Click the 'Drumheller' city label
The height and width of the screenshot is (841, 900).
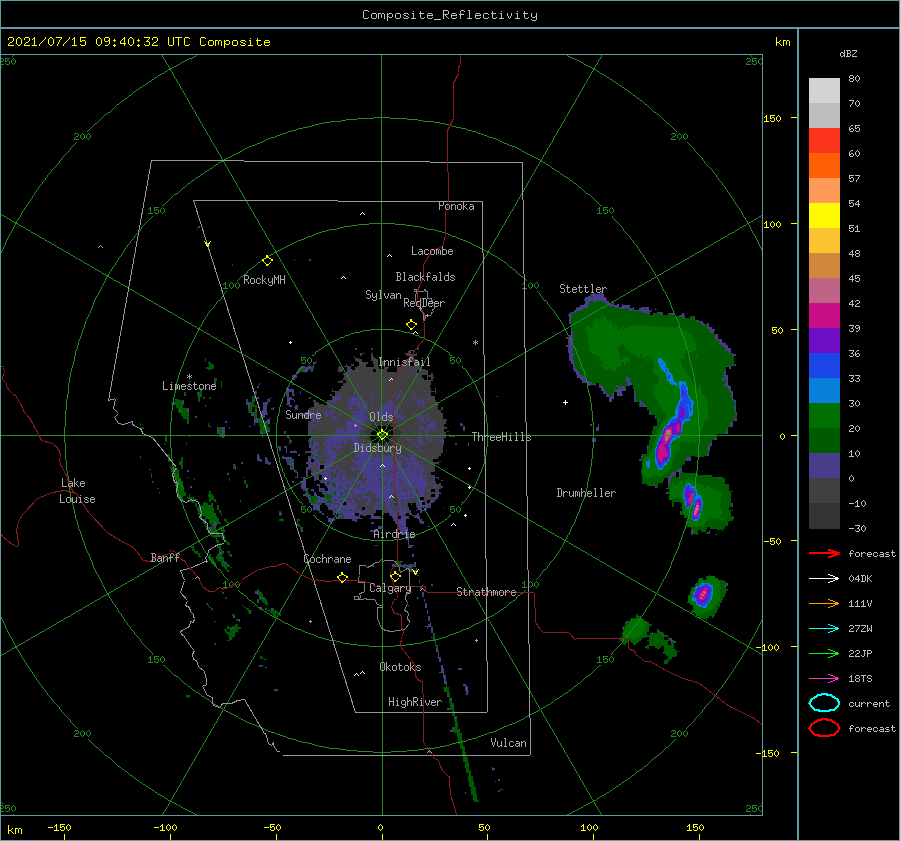coord(586,493)
